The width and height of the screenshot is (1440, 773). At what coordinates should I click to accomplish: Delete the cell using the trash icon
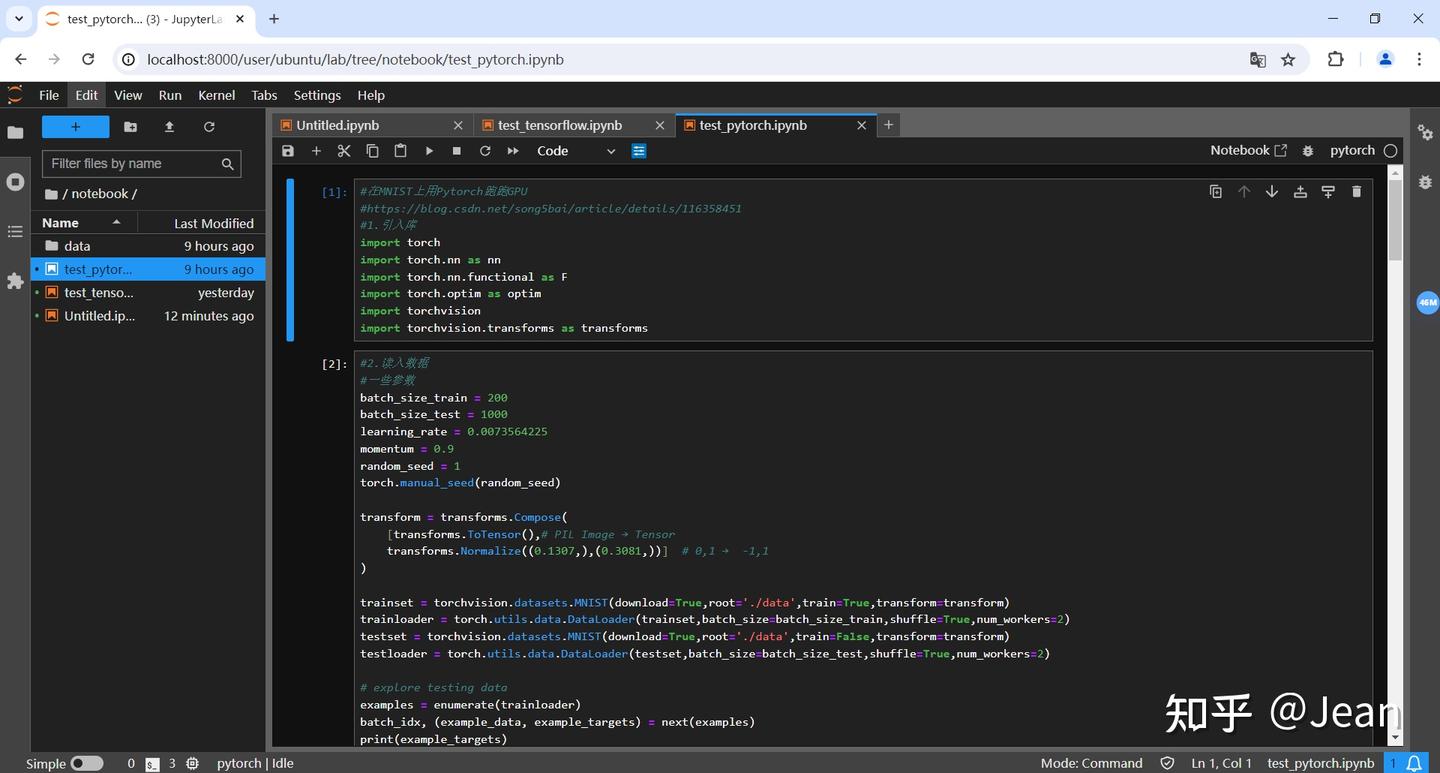pos(1356,192)
